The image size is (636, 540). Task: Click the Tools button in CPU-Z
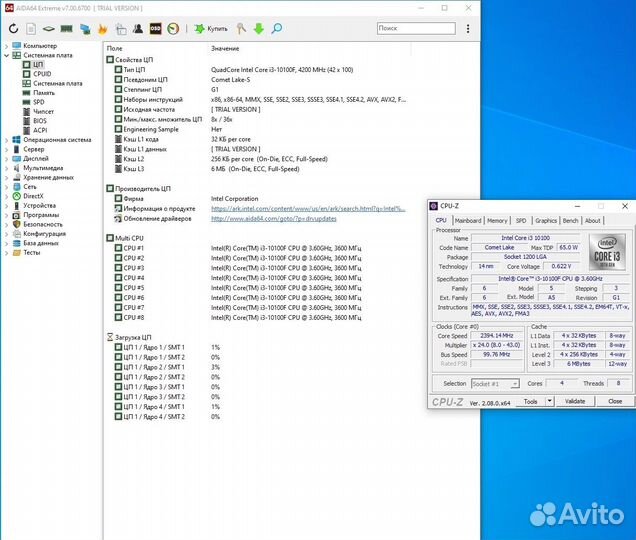pos(530,401)
